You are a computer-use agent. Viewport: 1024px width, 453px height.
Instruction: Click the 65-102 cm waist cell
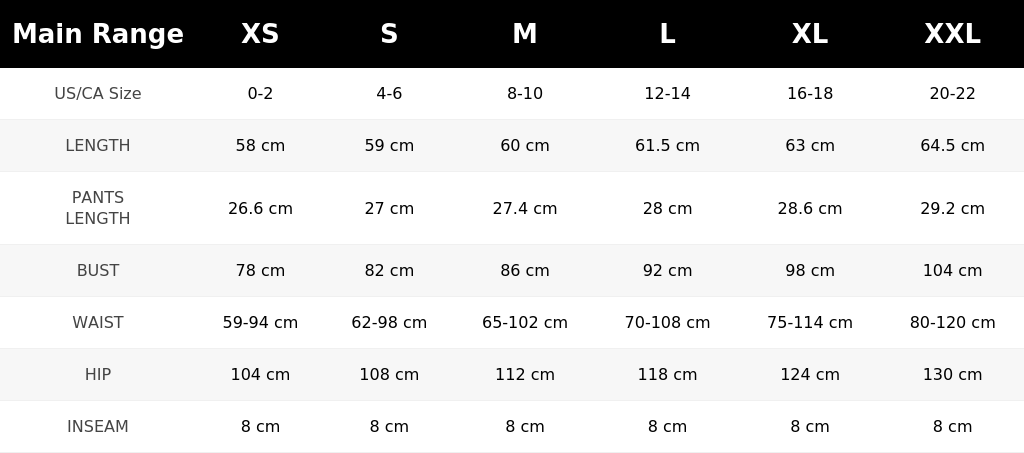[x=525, y=322]
